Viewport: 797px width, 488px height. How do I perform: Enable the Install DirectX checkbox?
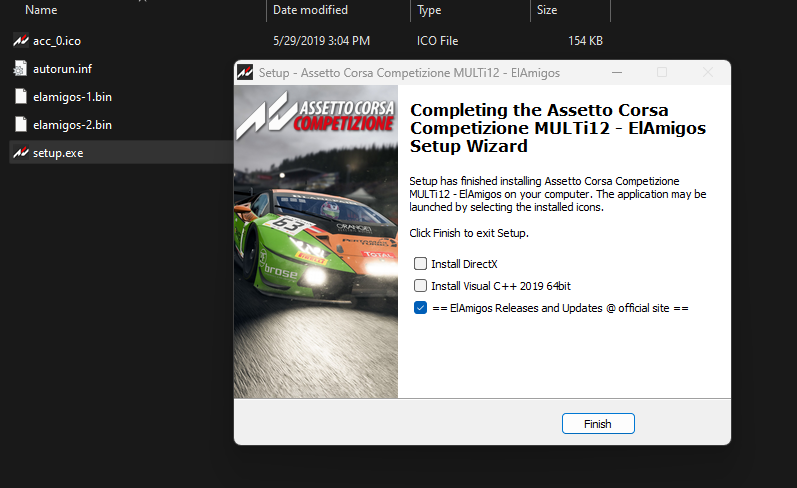(x=420, y=263)
